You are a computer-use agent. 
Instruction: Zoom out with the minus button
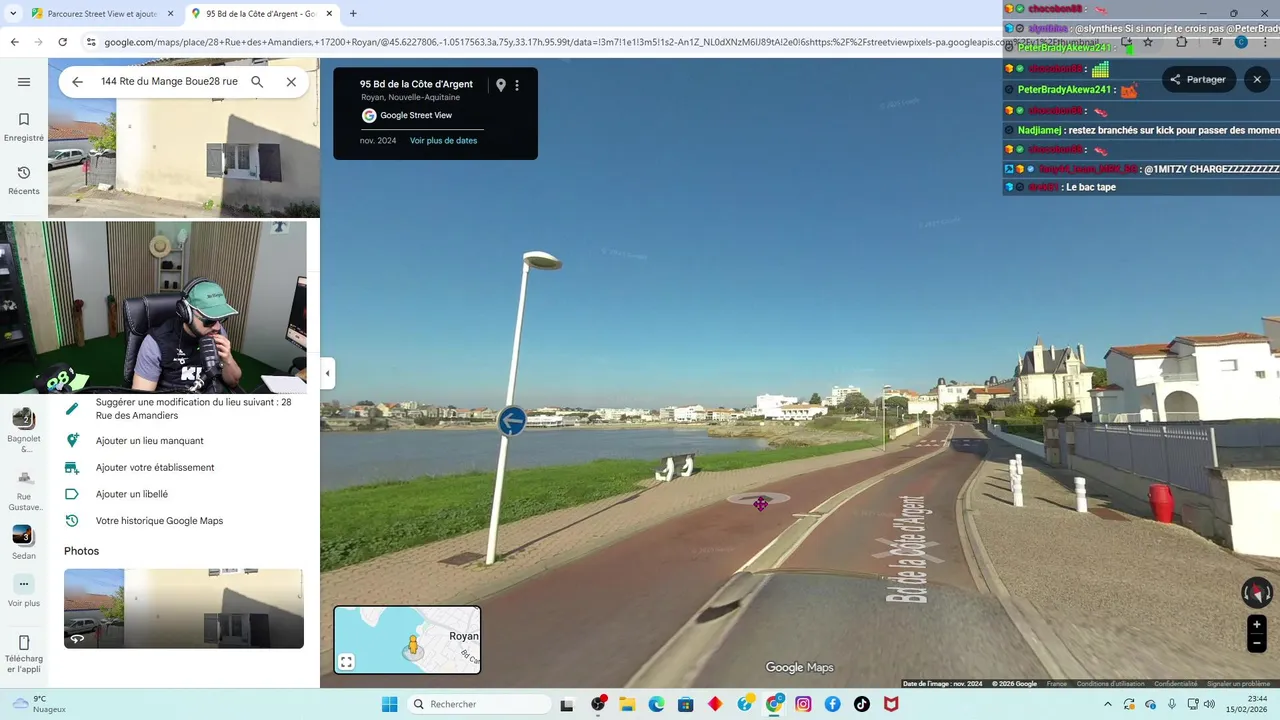[1257, 644]
